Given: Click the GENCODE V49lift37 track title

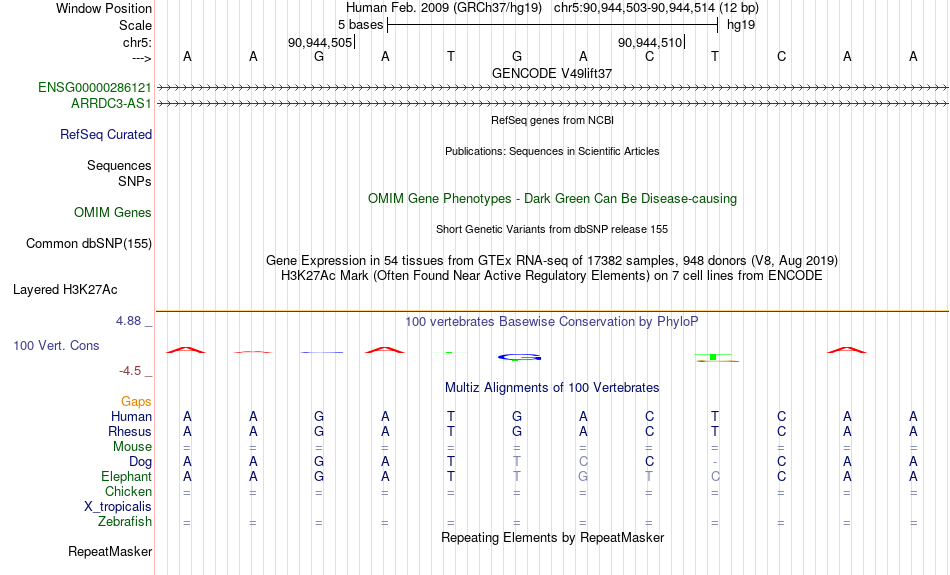Looking at the screenshot, I should [x=552, y=73].
